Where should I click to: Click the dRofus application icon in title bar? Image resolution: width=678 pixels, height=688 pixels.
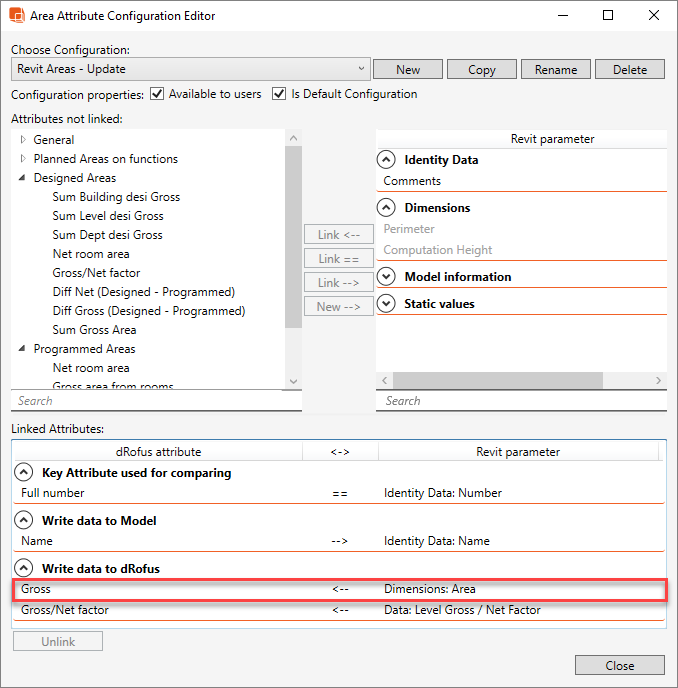(18, 16)
